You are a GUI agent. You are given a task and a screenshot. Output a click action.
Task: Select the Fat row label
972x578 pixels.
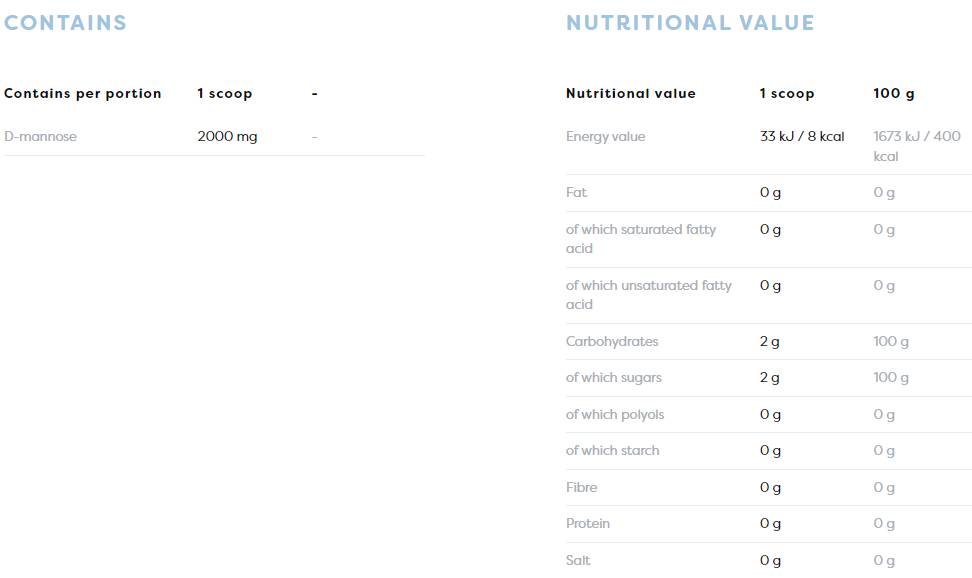pos(576,192)
